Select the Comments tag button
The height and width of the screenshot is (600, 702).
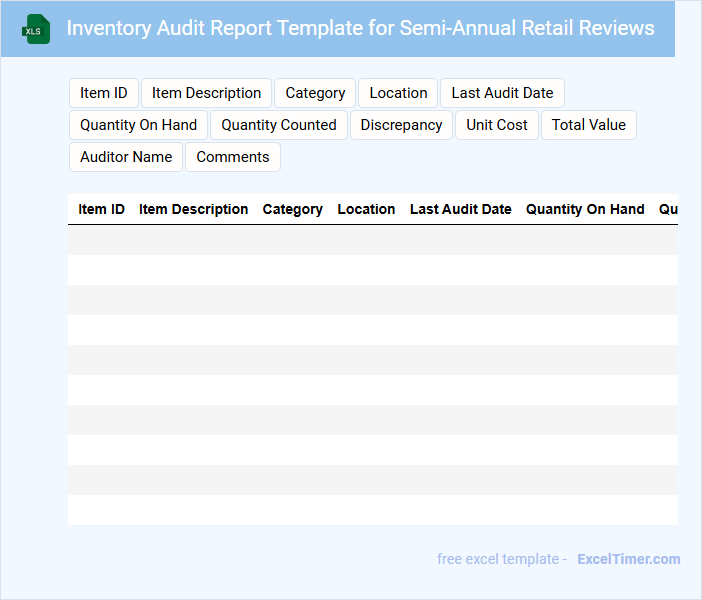(x=233, y=157)
